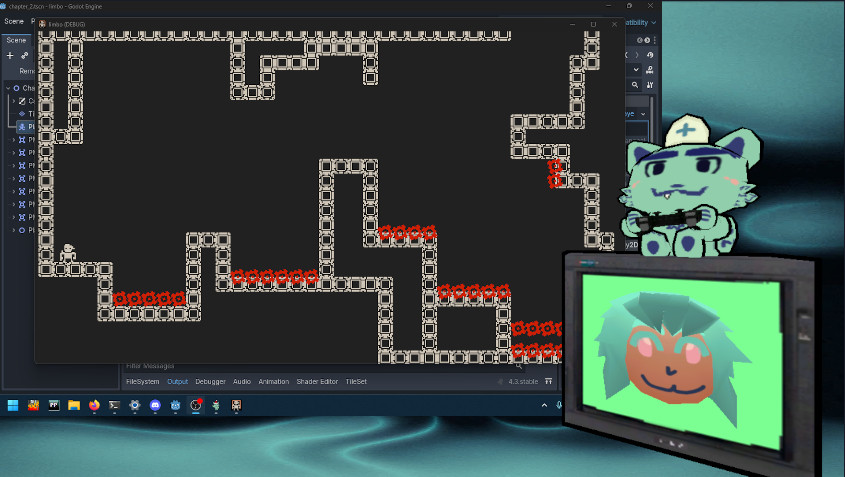Open the Debugger bottom panel
This screenshot has height=477, width=845.
210,382
